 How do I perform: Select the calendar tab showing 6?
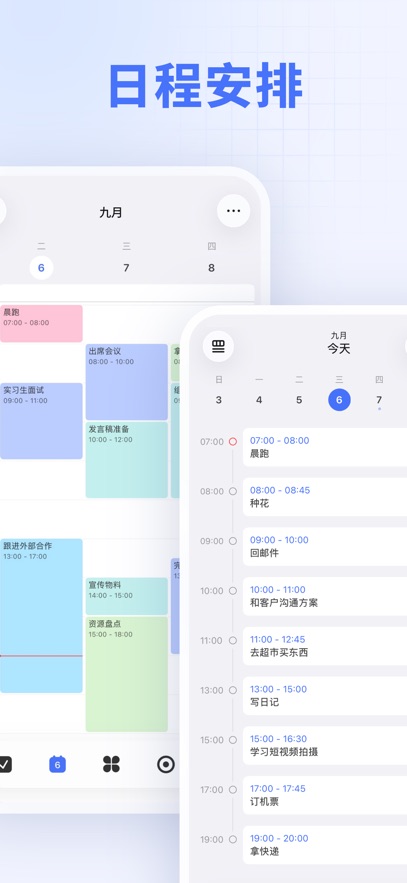(x=57, y=764)
